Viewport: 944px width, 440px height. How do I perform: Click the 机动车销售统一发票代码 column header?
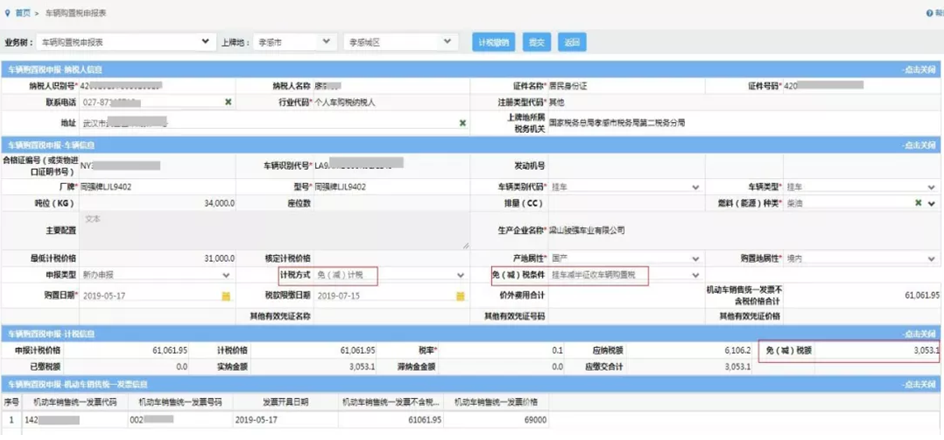click(75, 403)
